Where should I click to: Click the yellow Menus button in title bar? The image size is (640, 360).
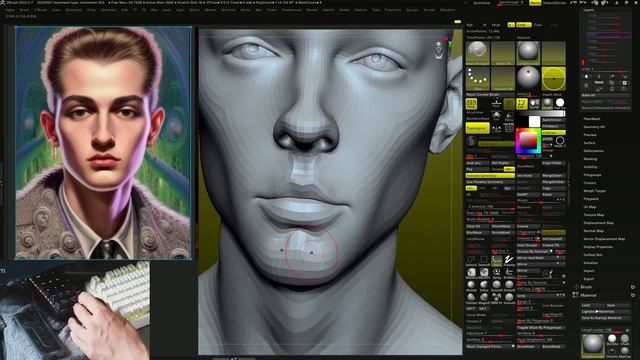pyautogui.click(x=535, y=3)
